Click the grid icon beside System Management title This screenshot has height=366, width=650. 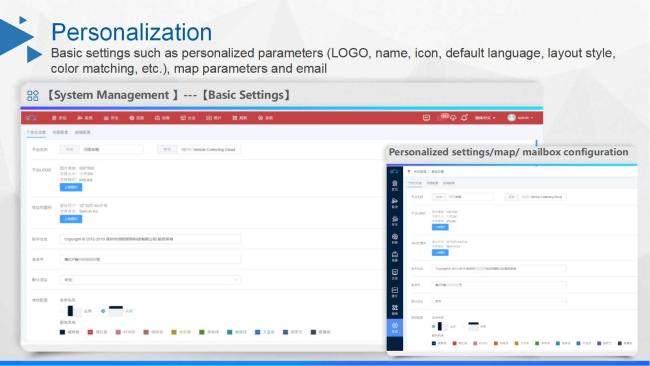pos(33,96)
